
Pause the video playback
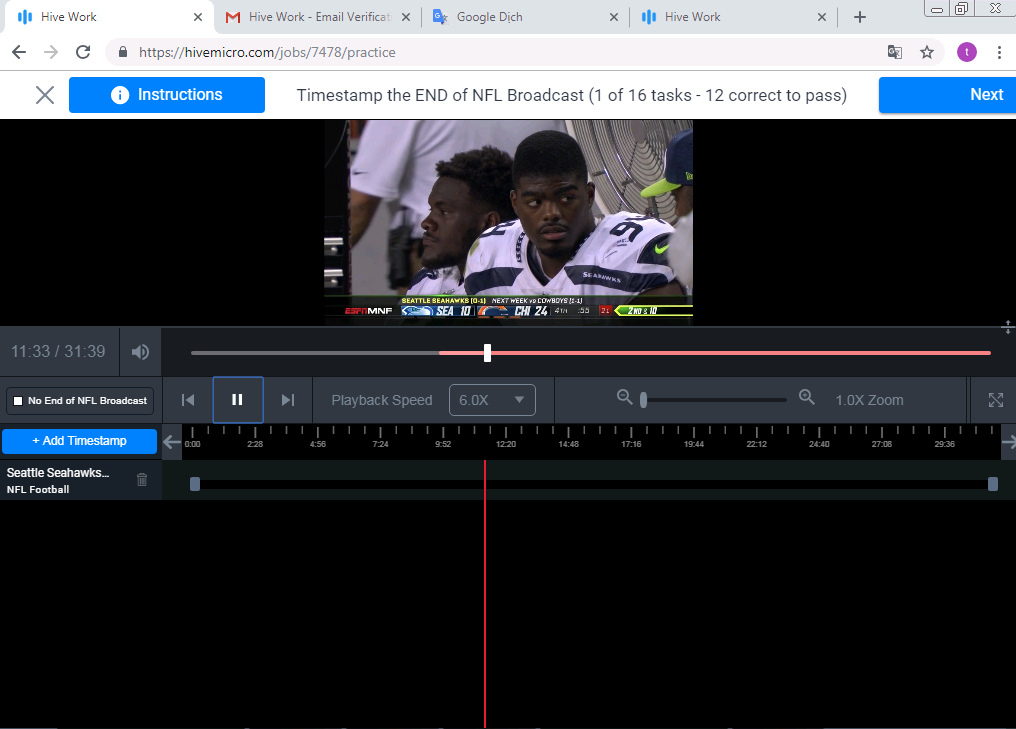point(238,400)
